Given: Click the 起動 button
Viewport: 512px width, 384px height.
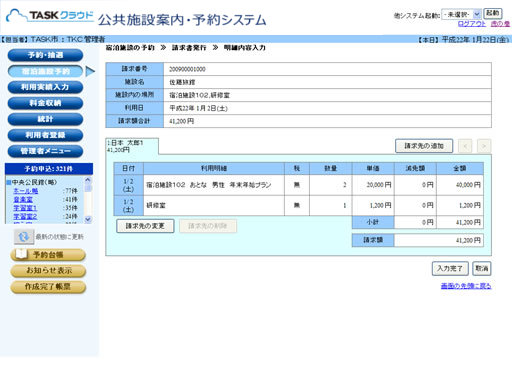Looking at the screenshot, I should coord(493,13).
